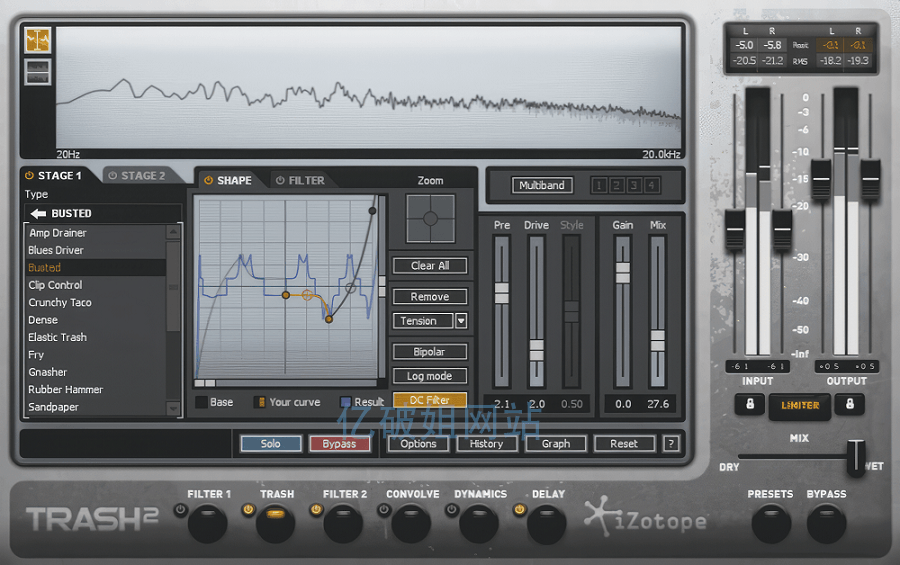
Task: Click the BUSTED back arrow icon
Action: (38, 213)
